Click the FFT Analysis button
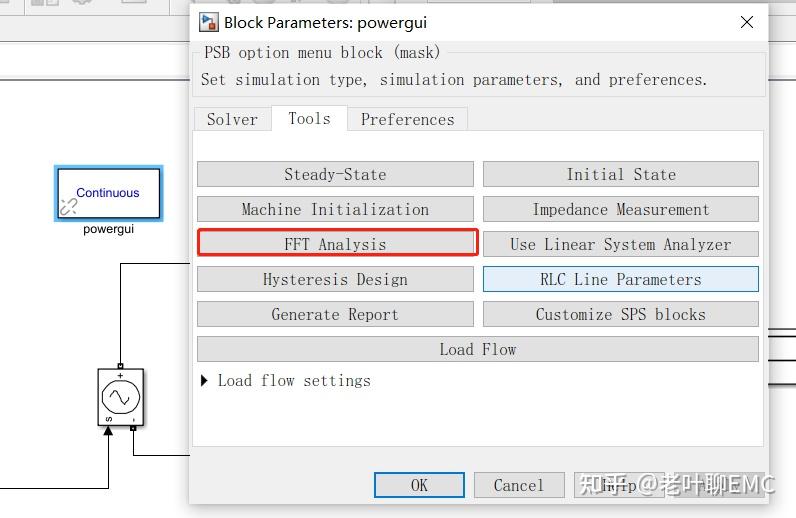The image size is (796, 518). point(336,244)
